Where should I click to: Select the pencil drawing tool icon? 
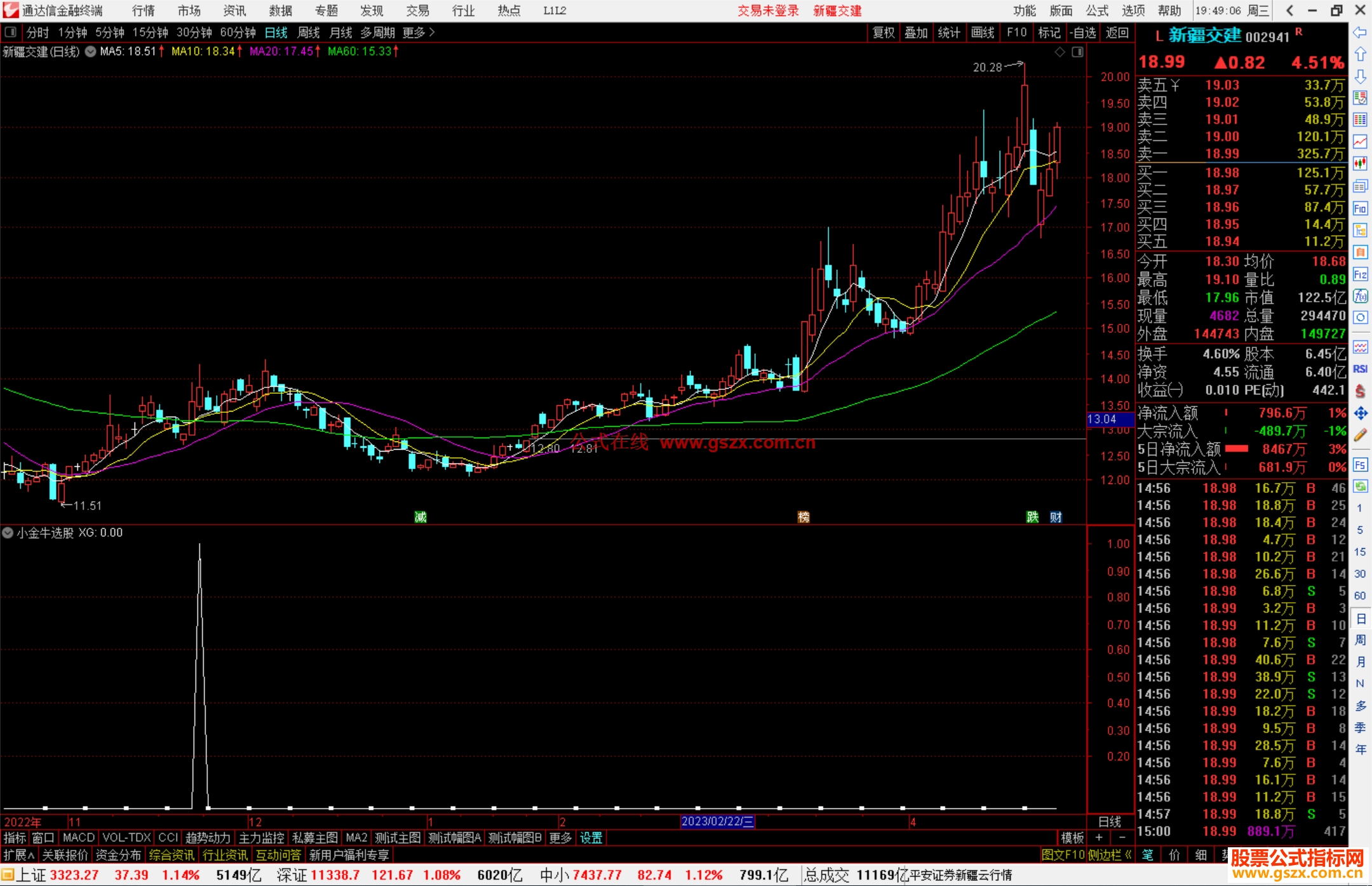click(x=1360, y=435)
